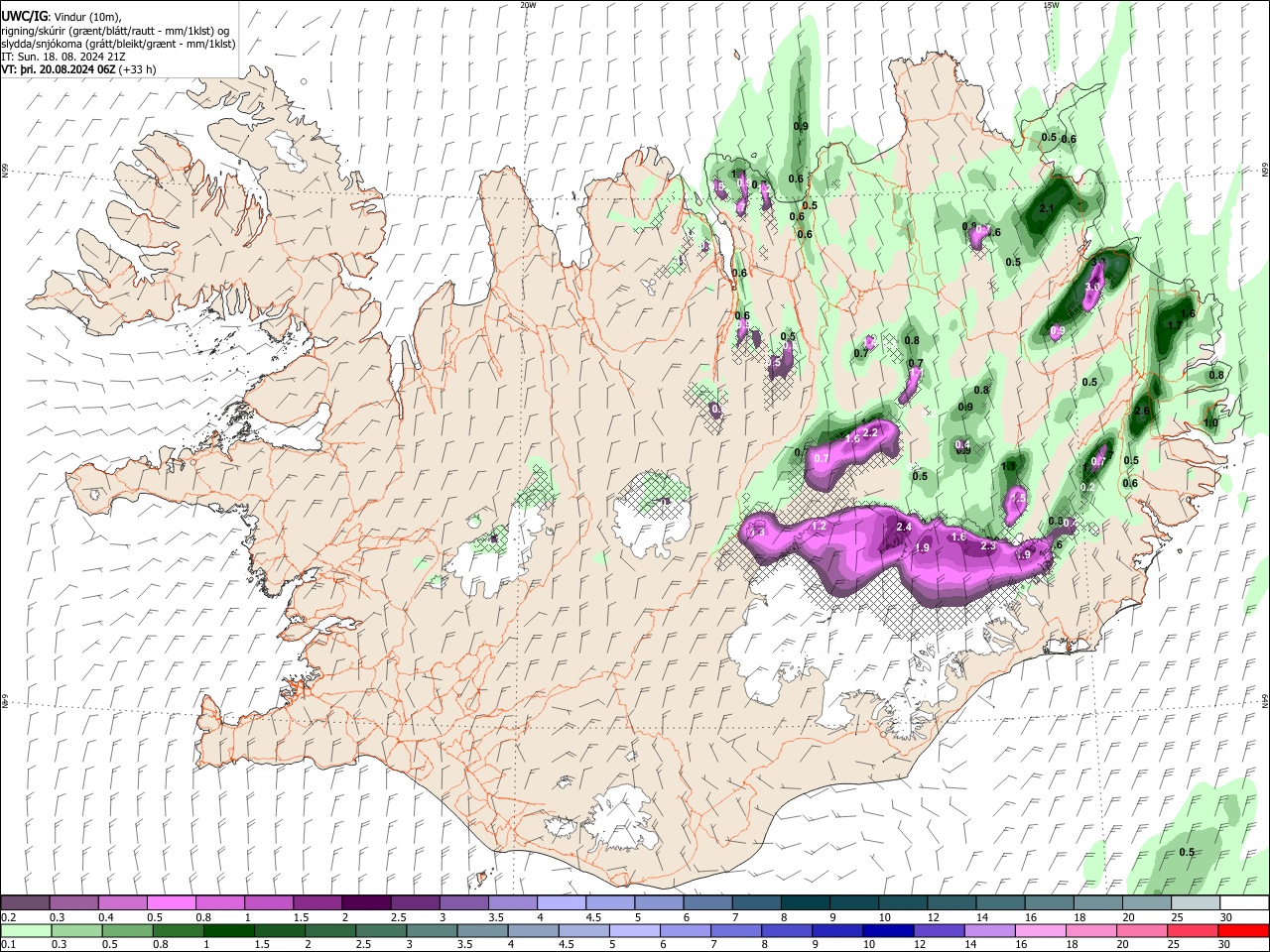The width and height of the screenshot is (1270, 952).
Task: Select 'slydda/snjókoma' line in the title box
Action: coord(118,44)
